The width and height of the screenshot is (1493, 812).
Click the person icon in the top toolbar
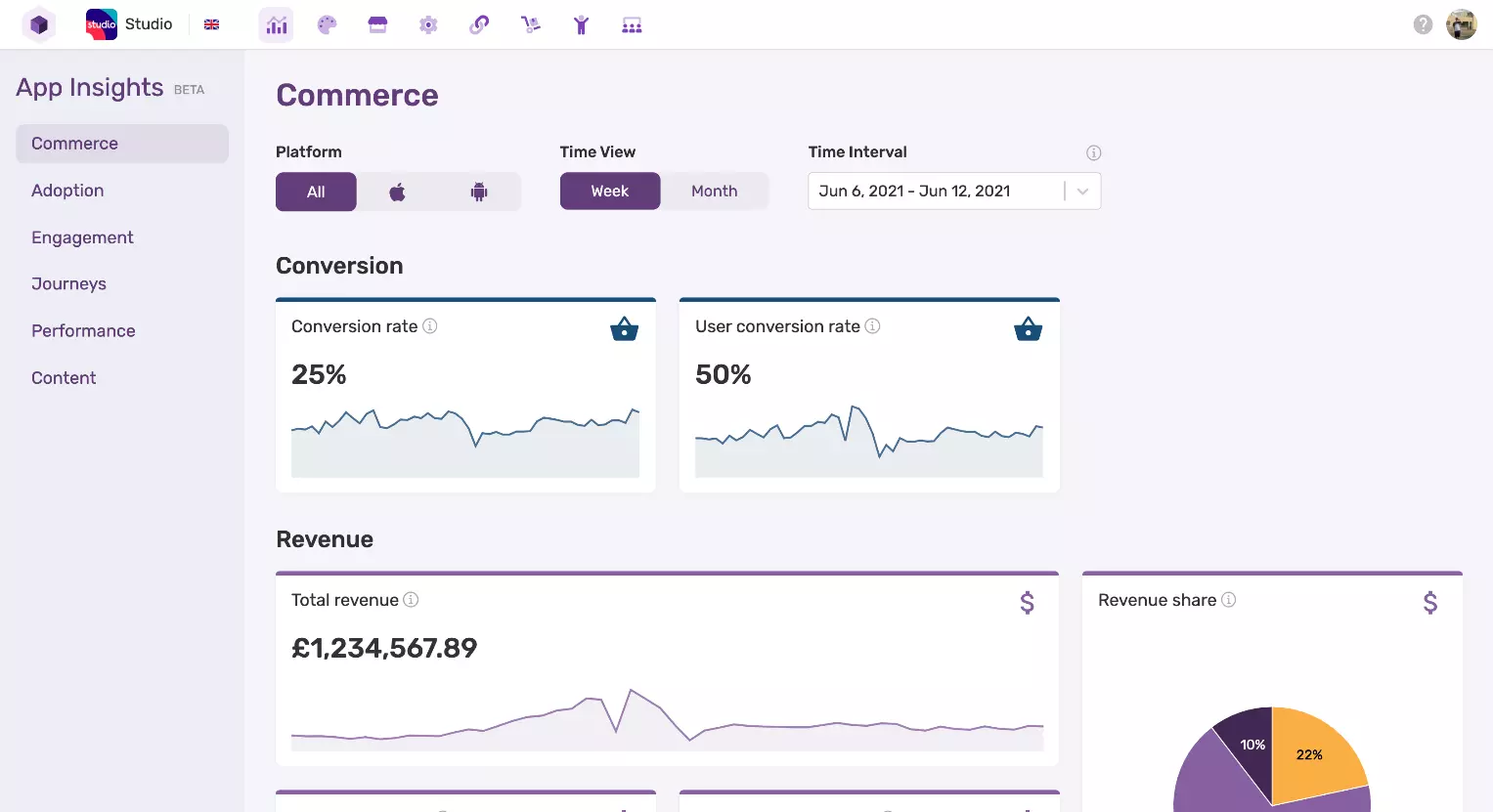[x=581, y=24]
